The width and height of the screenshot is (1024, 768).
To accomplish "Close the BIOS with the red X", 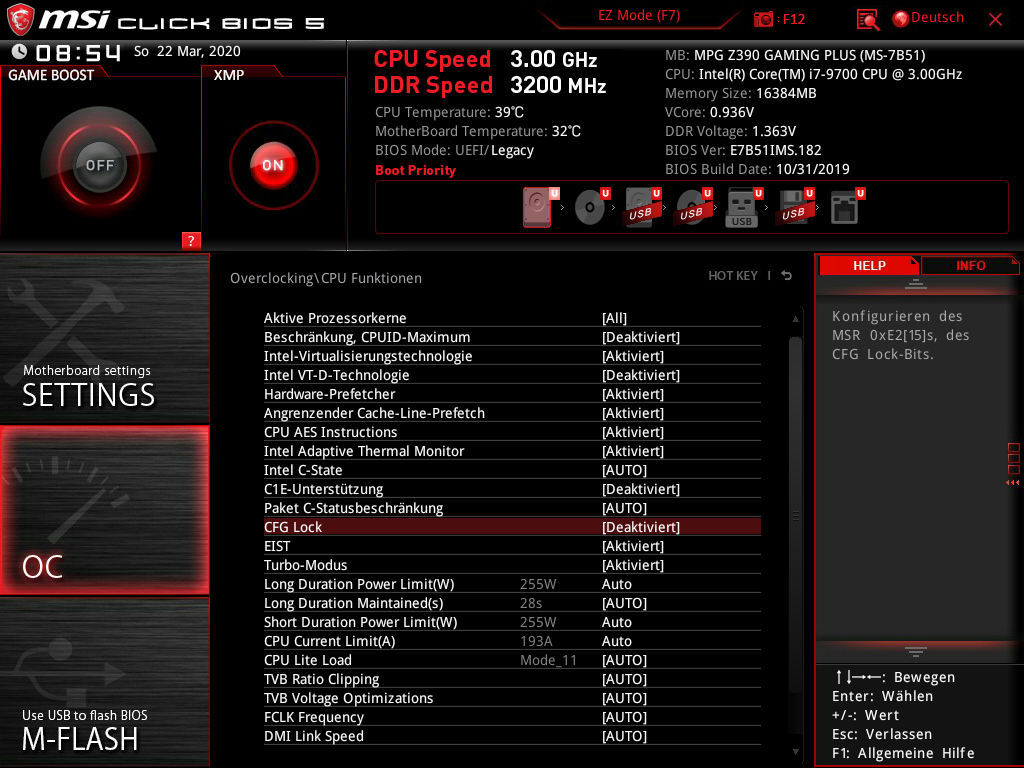I will point(995,20).
